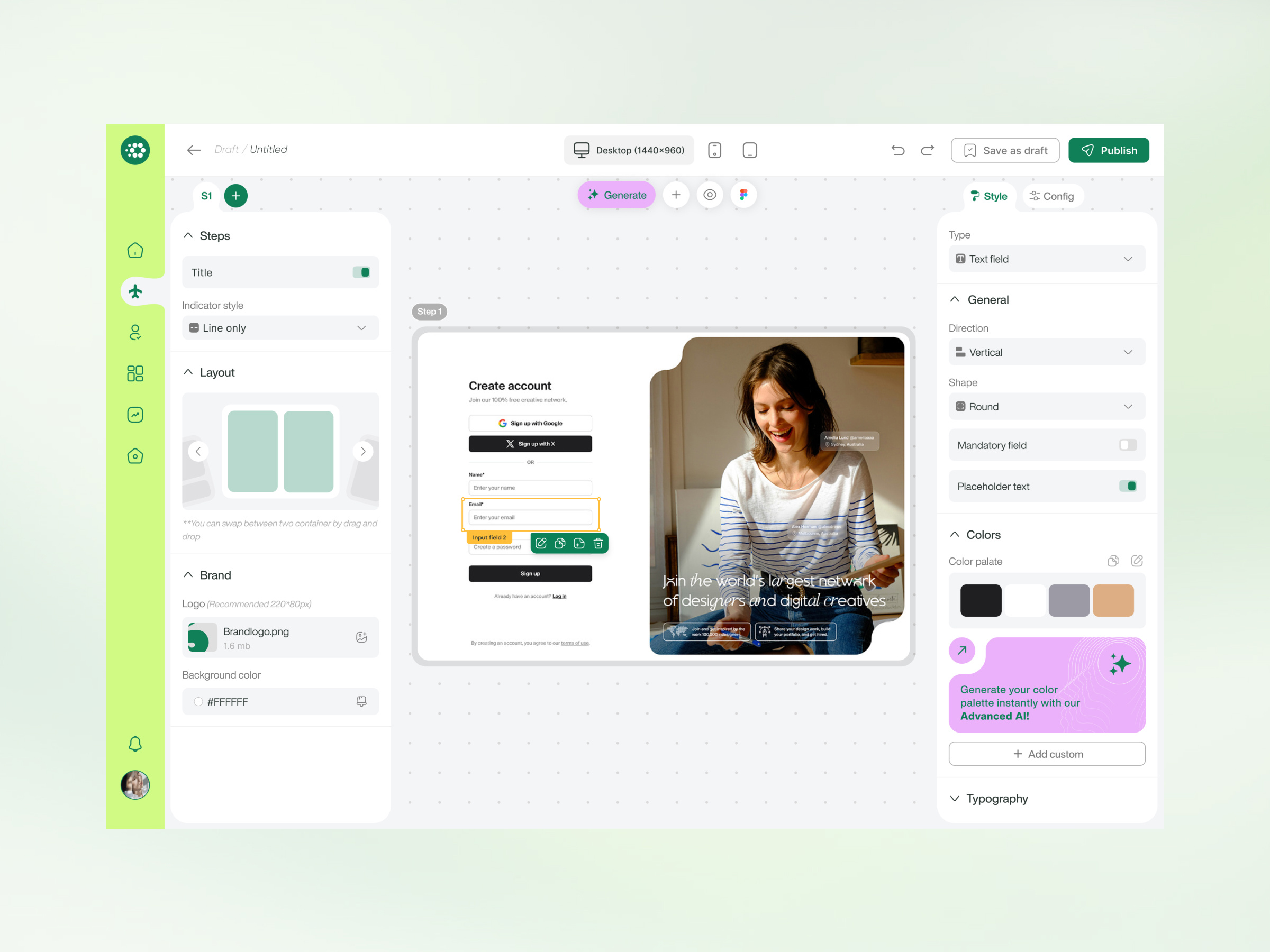Turn off the Placeholder text toggle
Viewport: 1270px width, 952px height.
coord(1128,486)
